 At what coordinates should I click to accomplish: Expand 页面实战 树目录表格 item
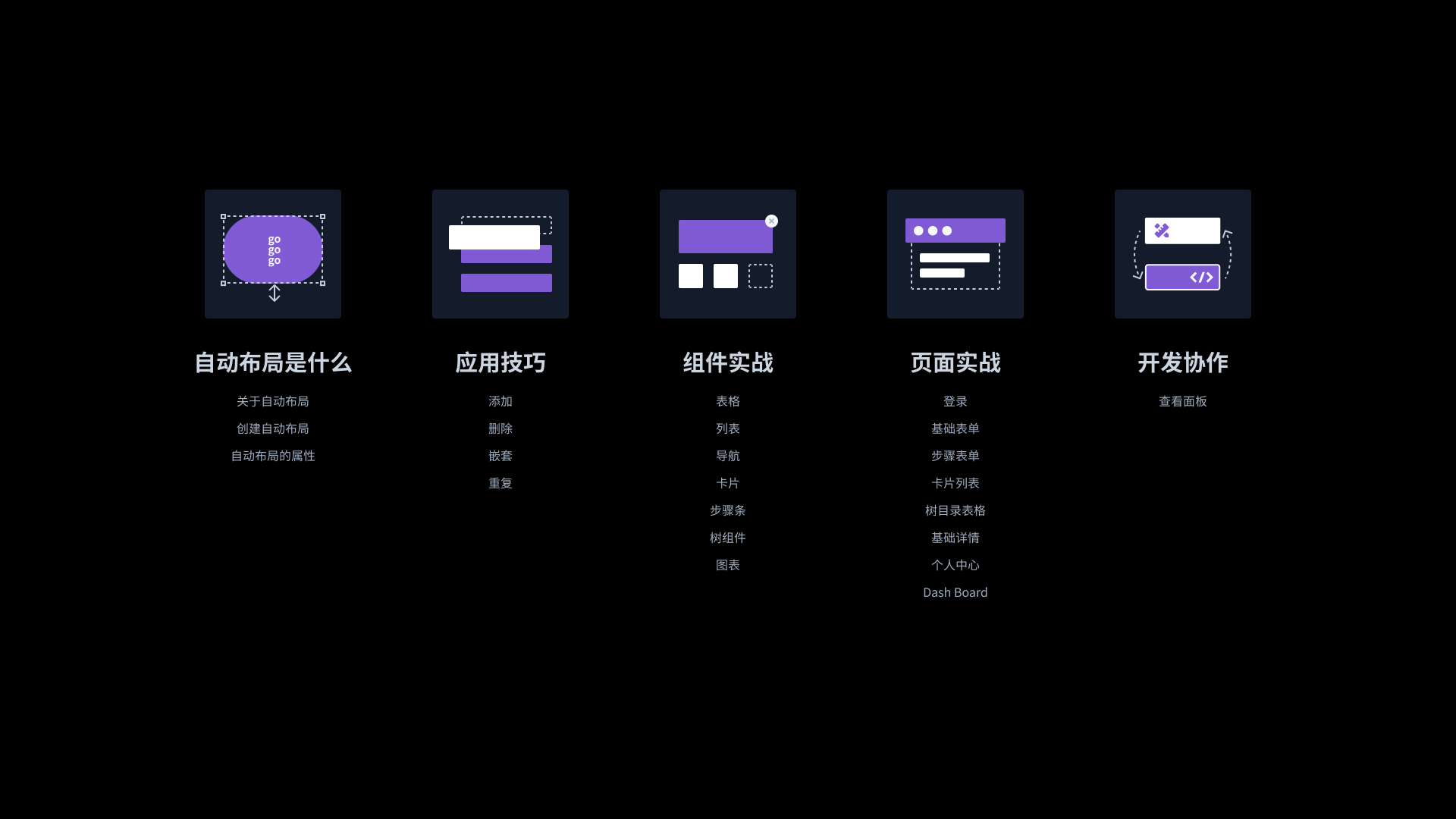coord(955,510)
